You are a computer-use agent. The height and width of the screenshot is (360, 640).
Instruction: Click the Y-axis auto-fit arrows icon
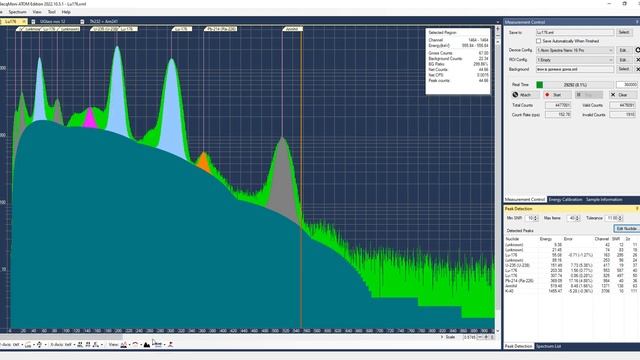(40, 345)
